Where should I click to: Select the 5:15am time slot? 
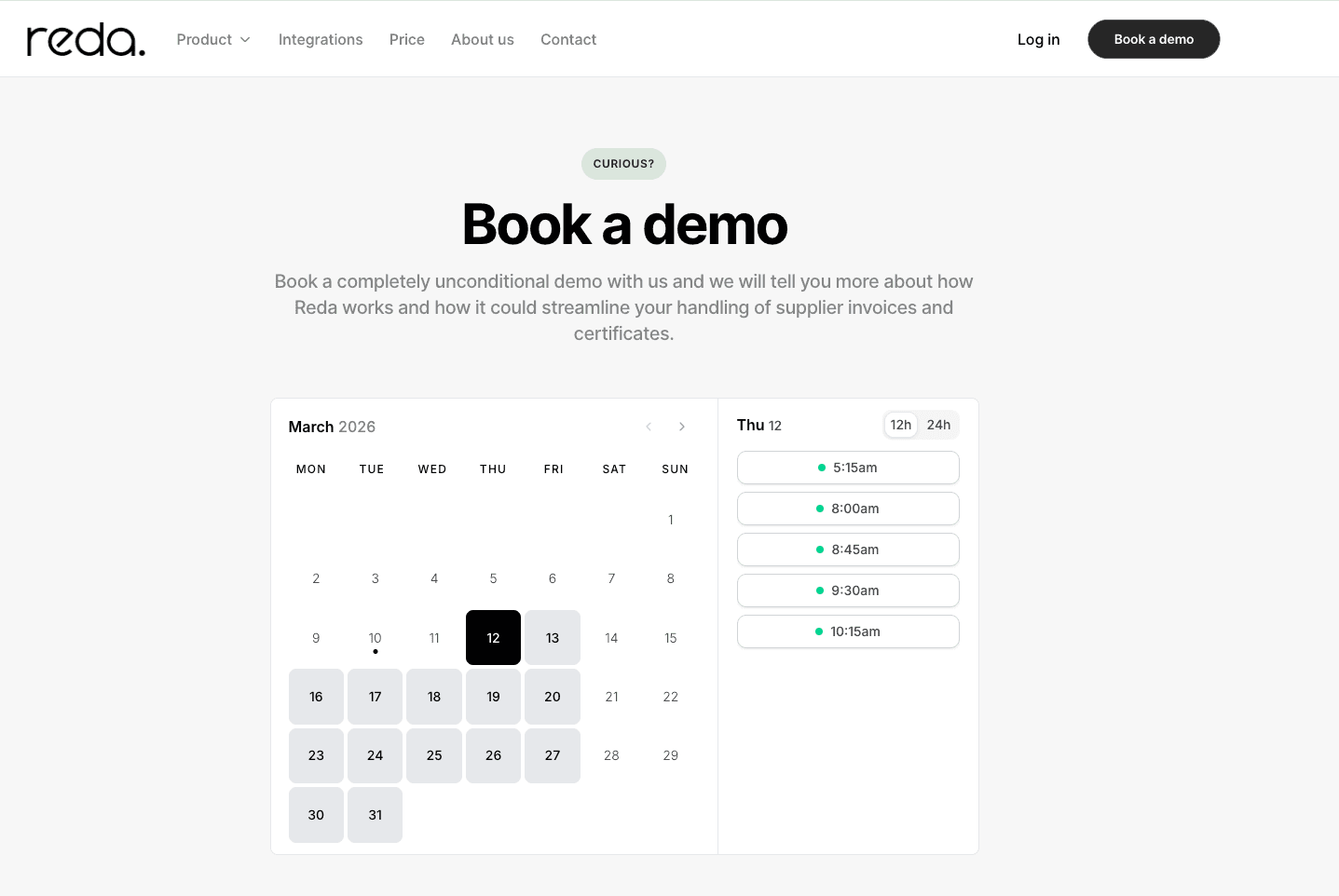pos(848,468)
